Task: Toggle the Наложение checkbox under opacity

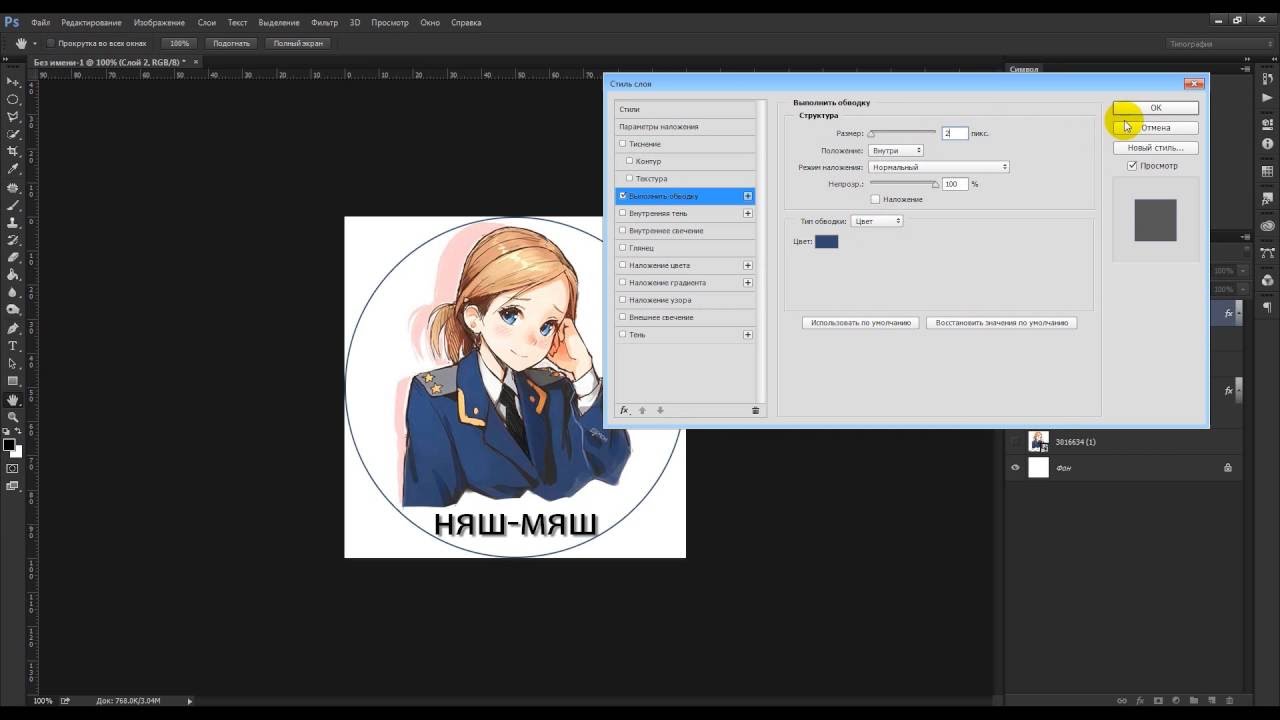Action: point(875,199)
